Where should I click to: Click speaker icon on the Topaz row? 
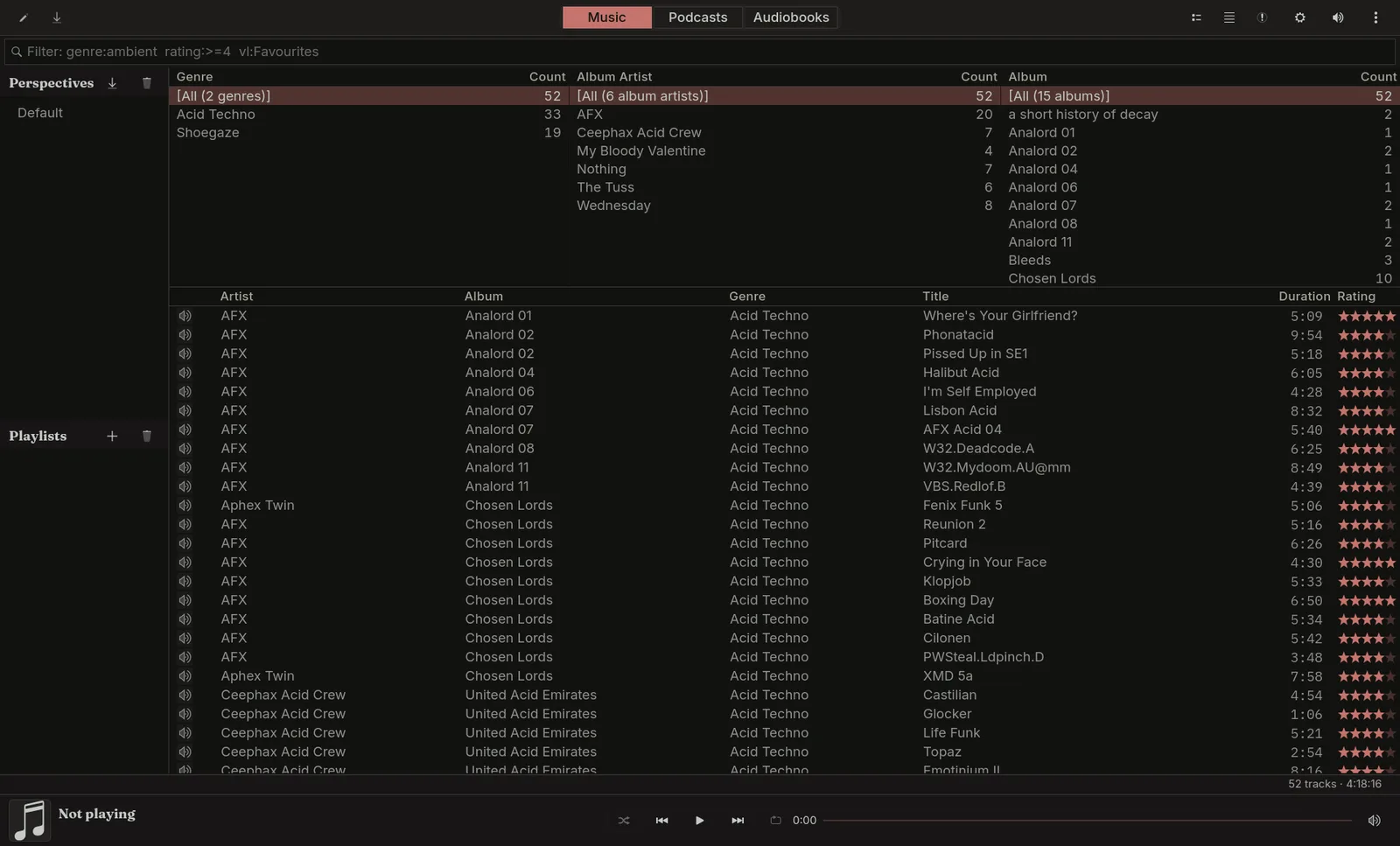[185, 752]
